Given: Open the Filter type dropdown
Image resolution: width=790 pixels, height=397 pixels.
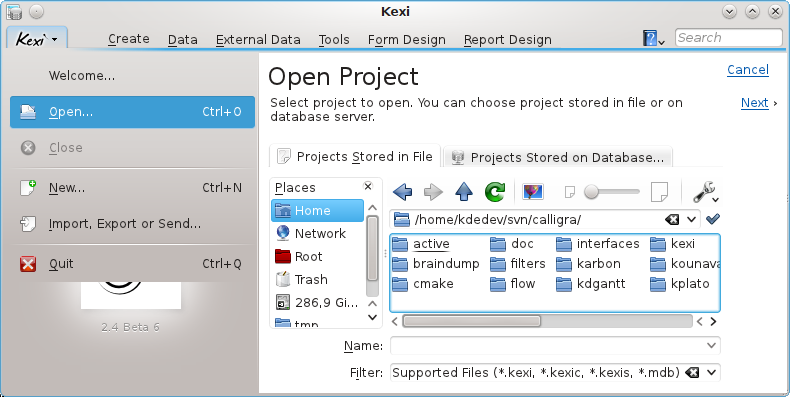Looking at the screenshot, I should (x=711, y=373).
